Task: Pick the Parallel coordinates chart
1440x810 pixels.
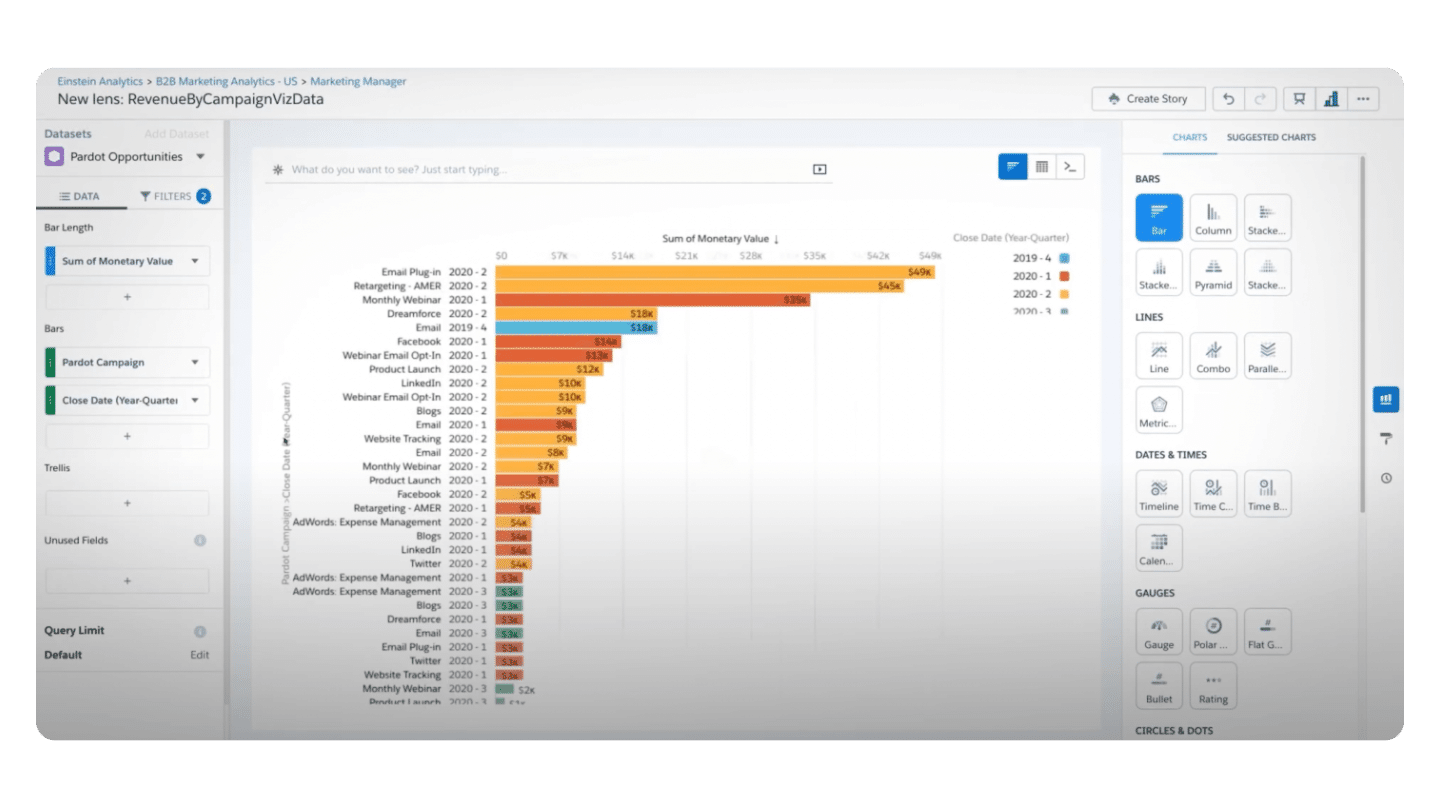Action: coord(1267,356)
